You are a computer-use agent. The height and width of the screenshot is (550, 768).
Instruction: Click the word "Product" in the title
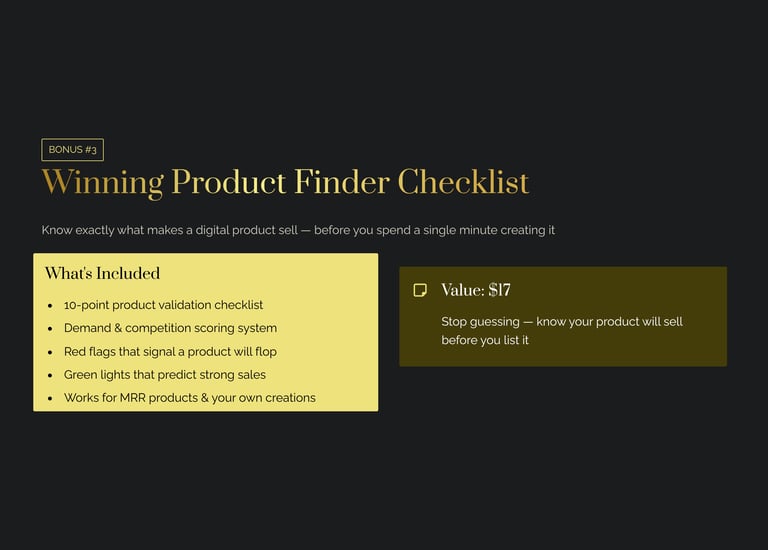point(228,183)
